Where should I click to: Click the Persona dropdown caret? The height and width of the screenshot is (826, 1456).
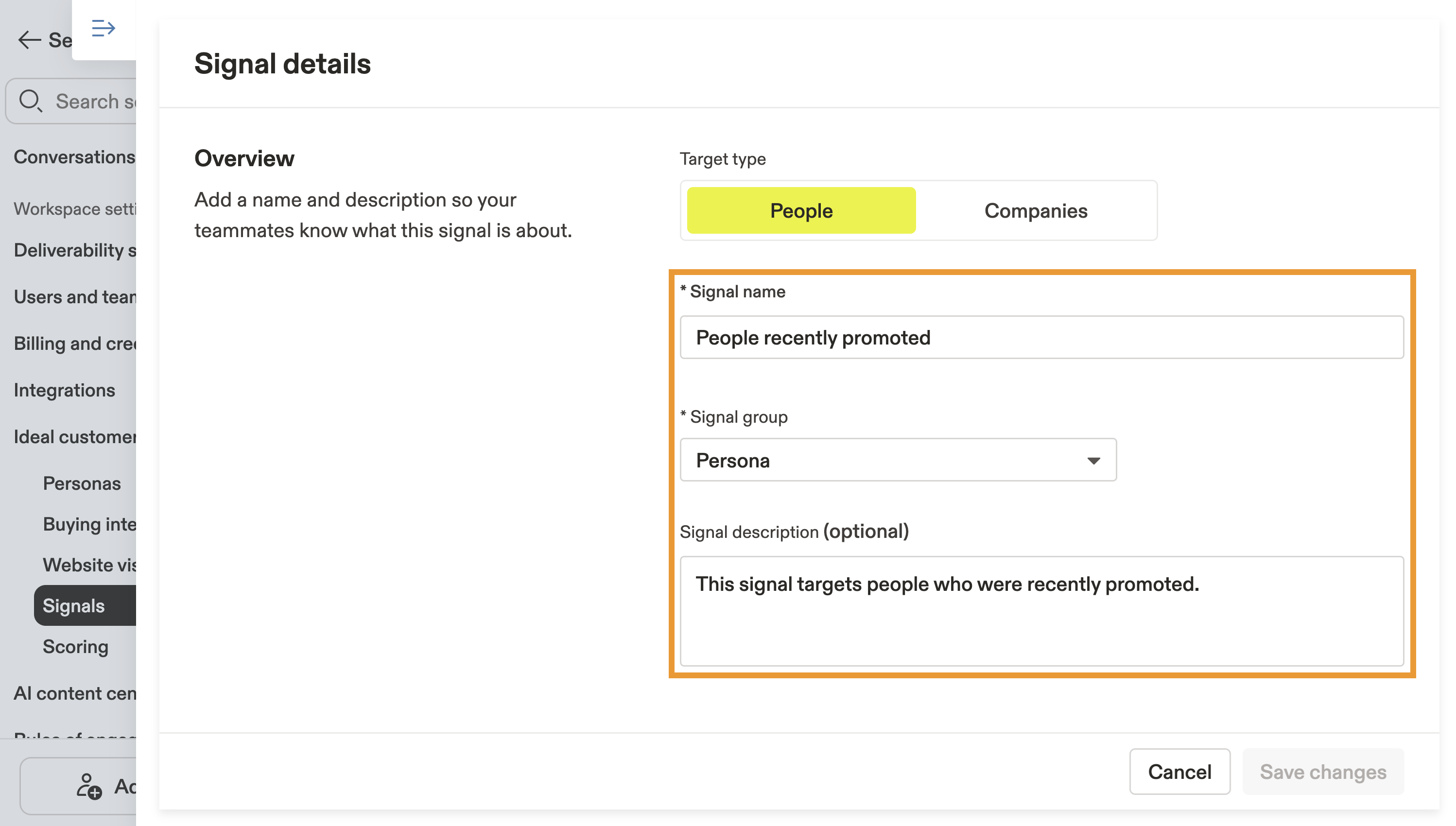(1093, 461)
